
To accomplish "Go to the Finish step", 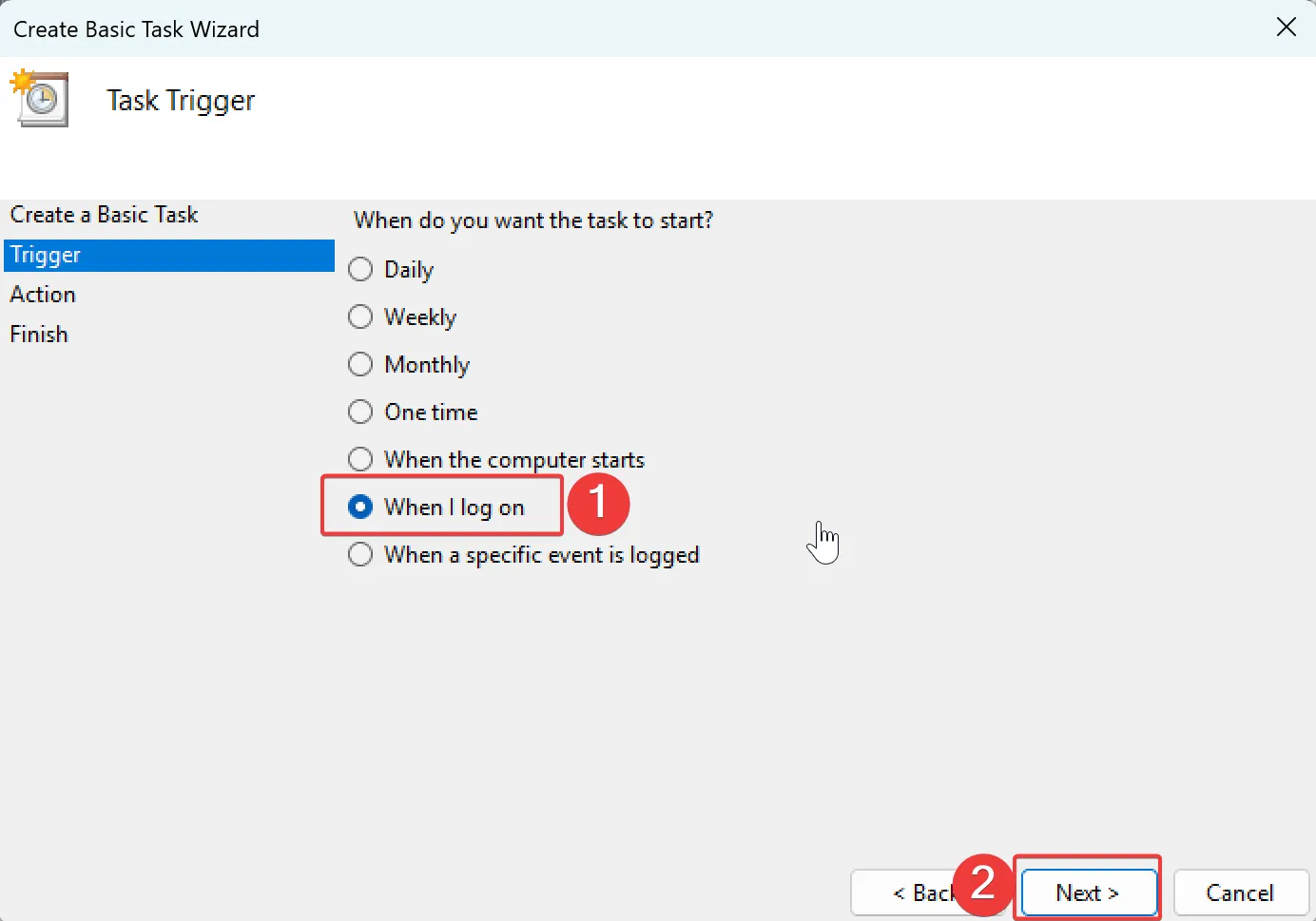I will click(x=39, y=334).
